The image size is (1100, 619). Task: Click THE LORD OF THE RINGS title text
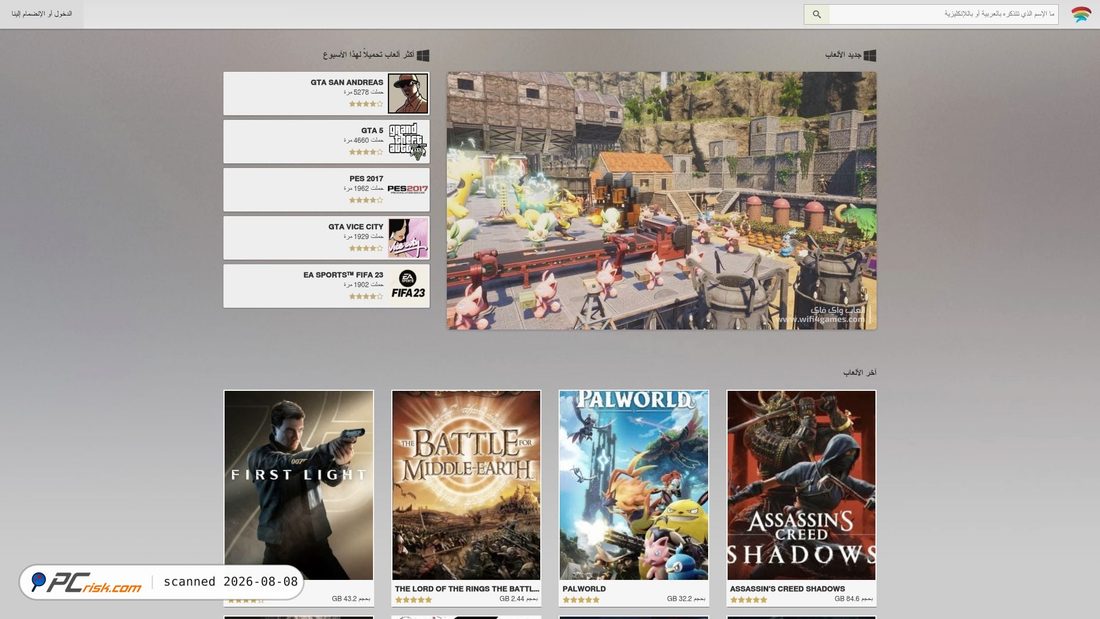(x=467, y=589)
